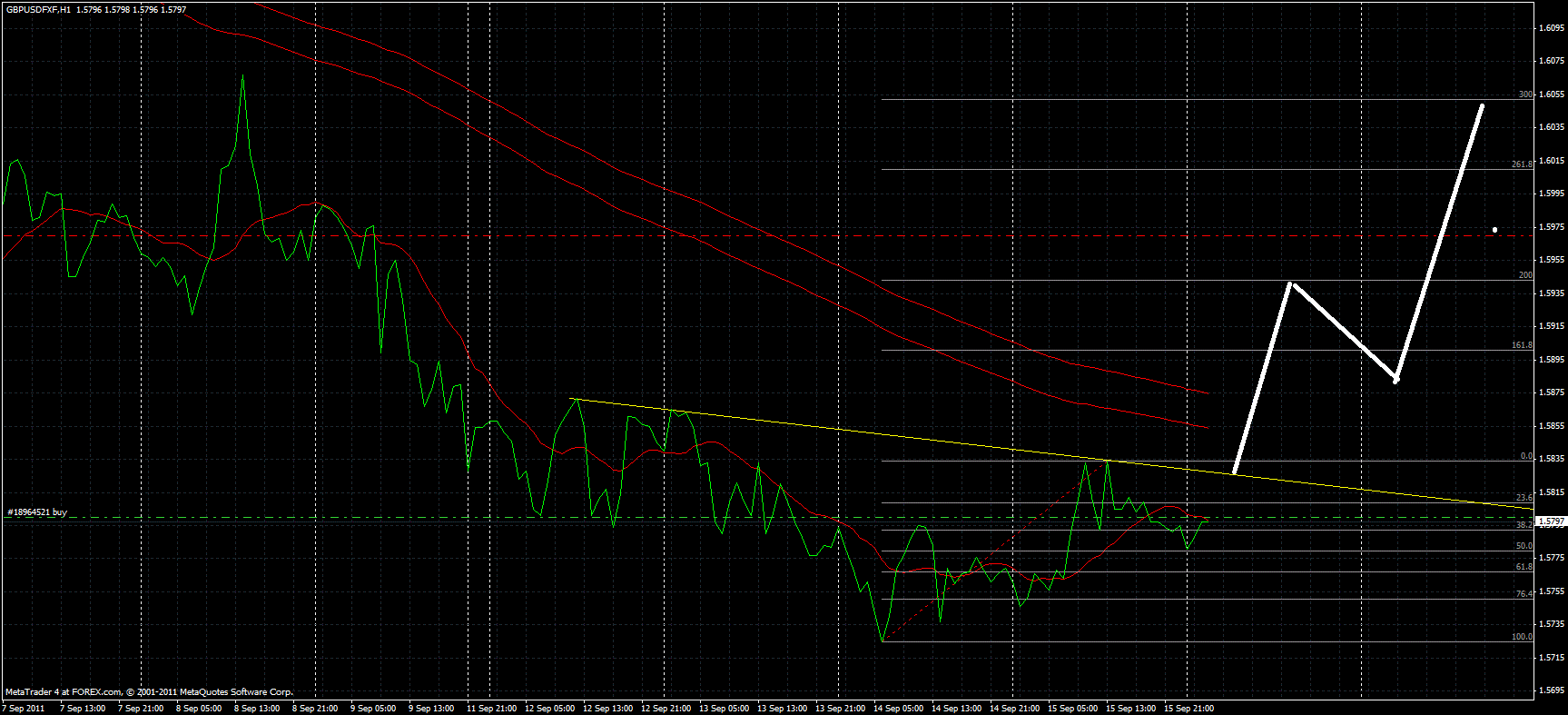Click the 1.5915 price scale label

(1552, 326)
